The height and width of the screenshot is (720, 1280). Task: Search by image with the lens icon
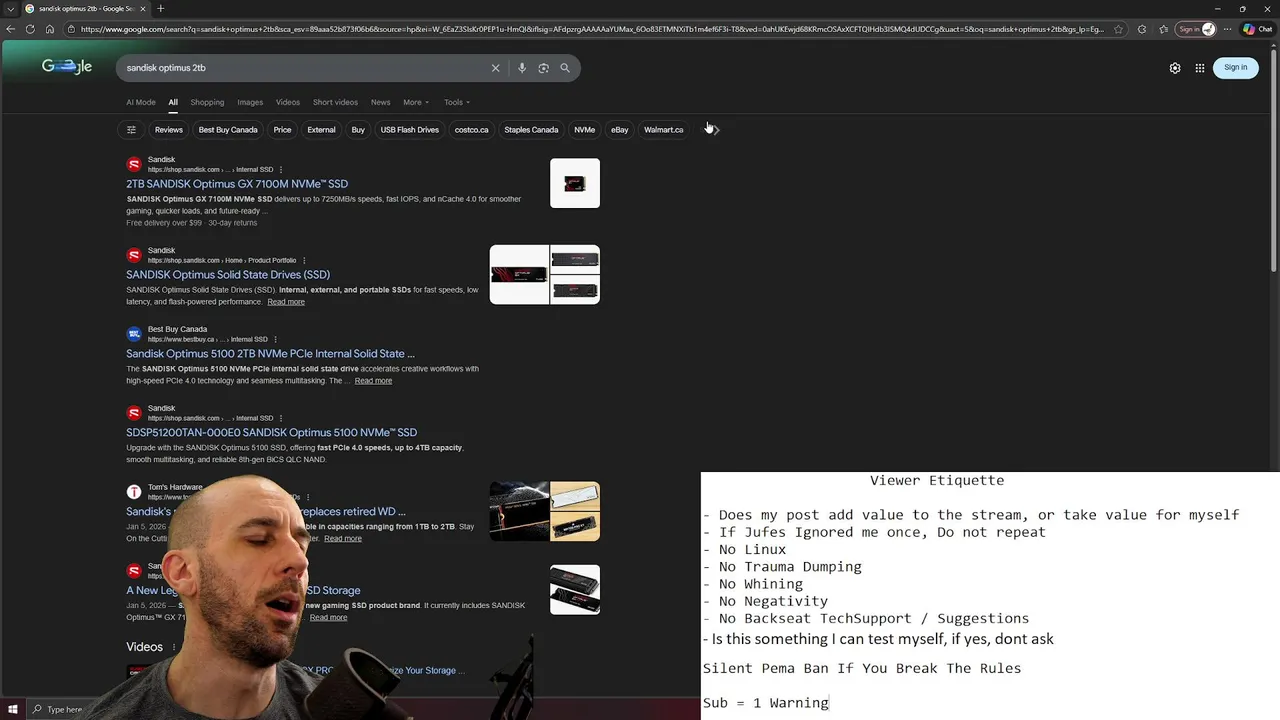coord(543,68)
